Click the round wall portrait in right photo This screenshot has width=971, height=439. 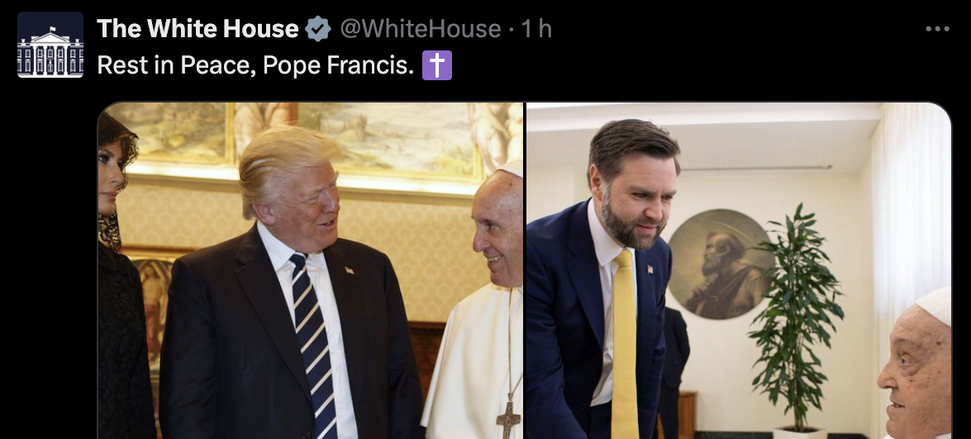[718, 264]
